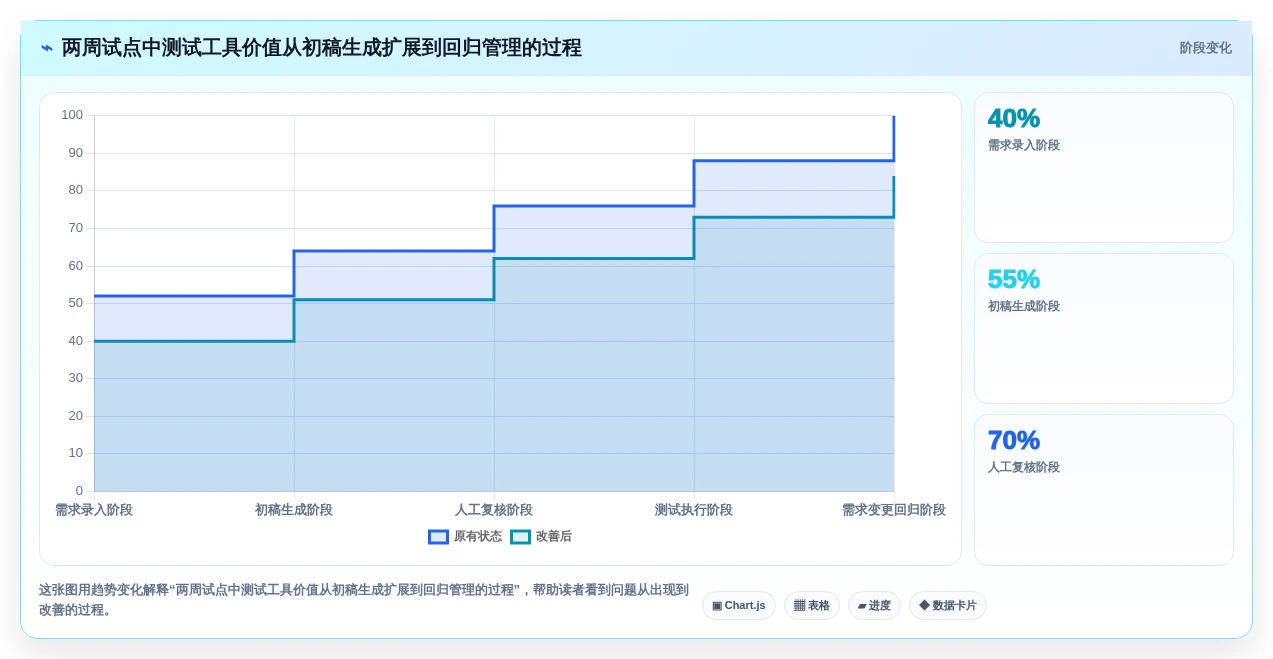Click the 阶段变化 label in header
Viewport: 1273px width, 659px height.
coord(1206,48)
